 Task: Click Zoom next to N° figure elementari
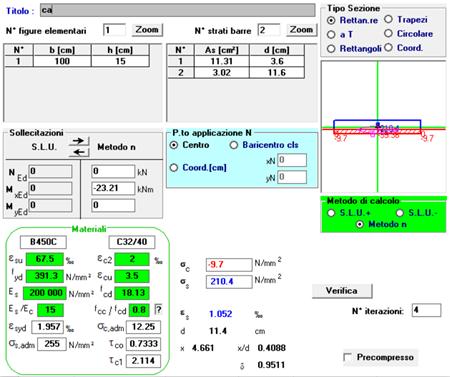pyautogui.click(x=147, y=30)
